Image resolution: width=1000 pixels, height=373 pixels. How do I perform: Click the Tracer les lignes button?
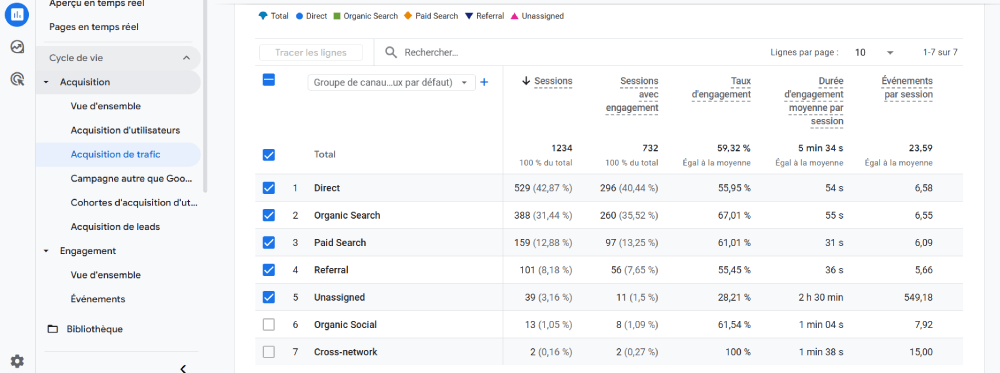click(311, 52)
